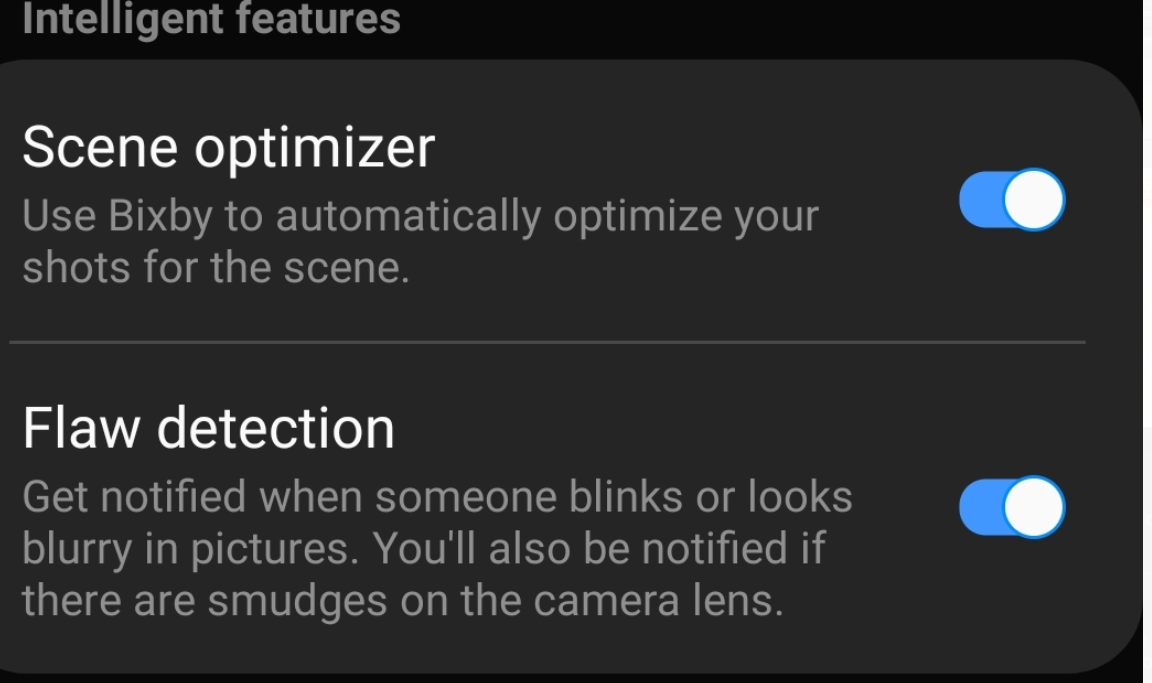Click the word "Scene" in the first setting
This screenshot has height=683, width=1152.
100,148
